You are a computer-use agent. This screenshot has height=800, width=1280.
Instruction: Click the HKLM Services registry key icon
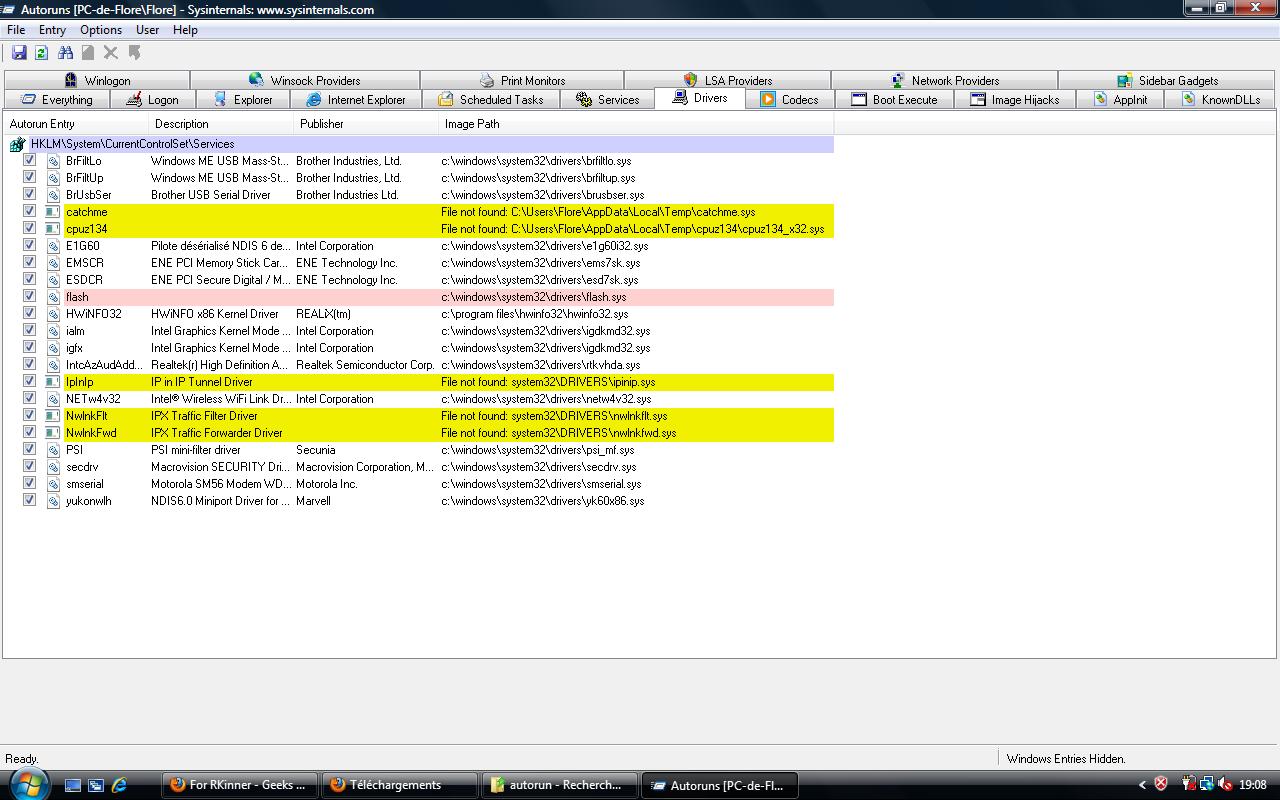coord(17,144)
